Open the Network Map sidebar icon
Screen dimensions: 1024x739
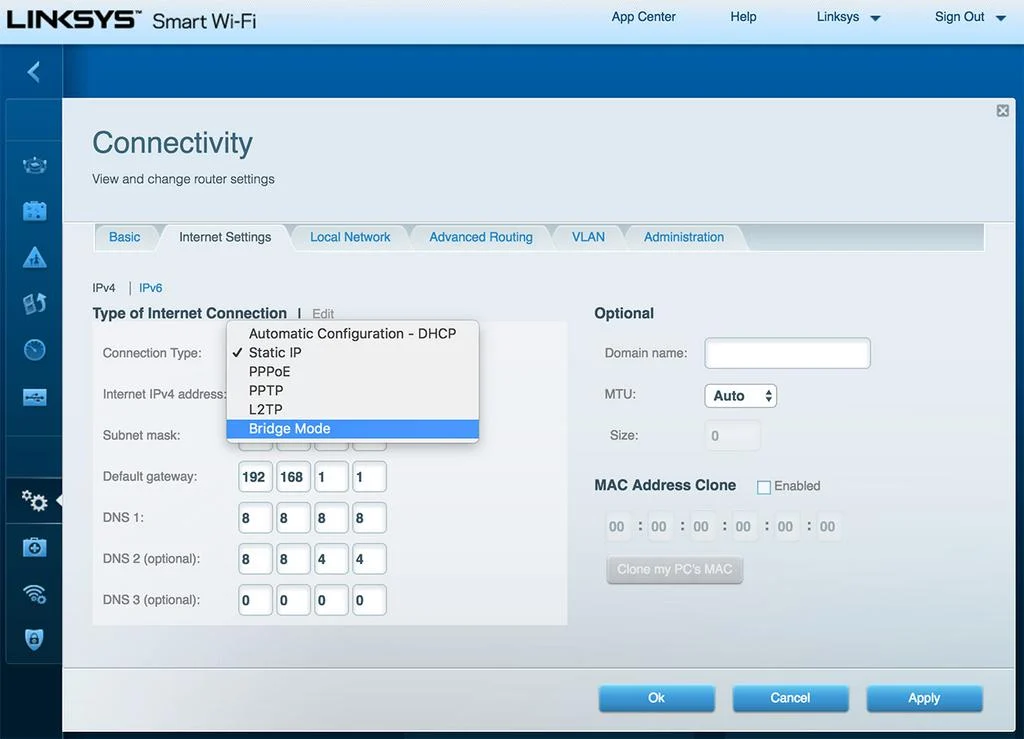point(35,165)
